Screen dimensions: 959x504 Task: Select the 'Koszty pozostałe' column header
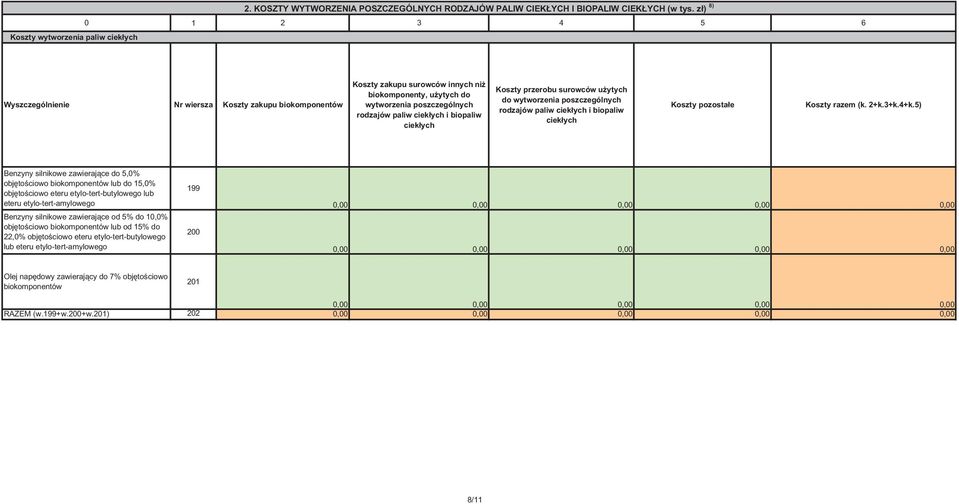point(702,105)
